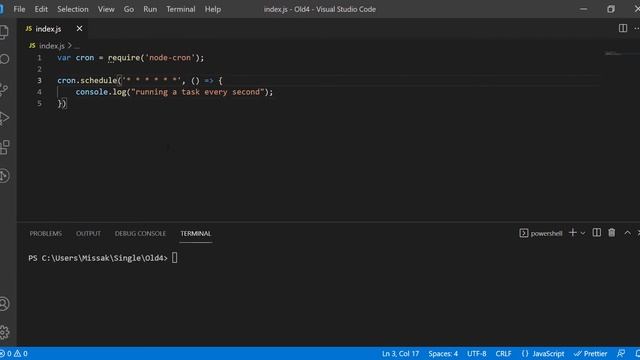Open the Live Share view in activity bar
The width and height of the screenshot is (640, 360).
4,176
